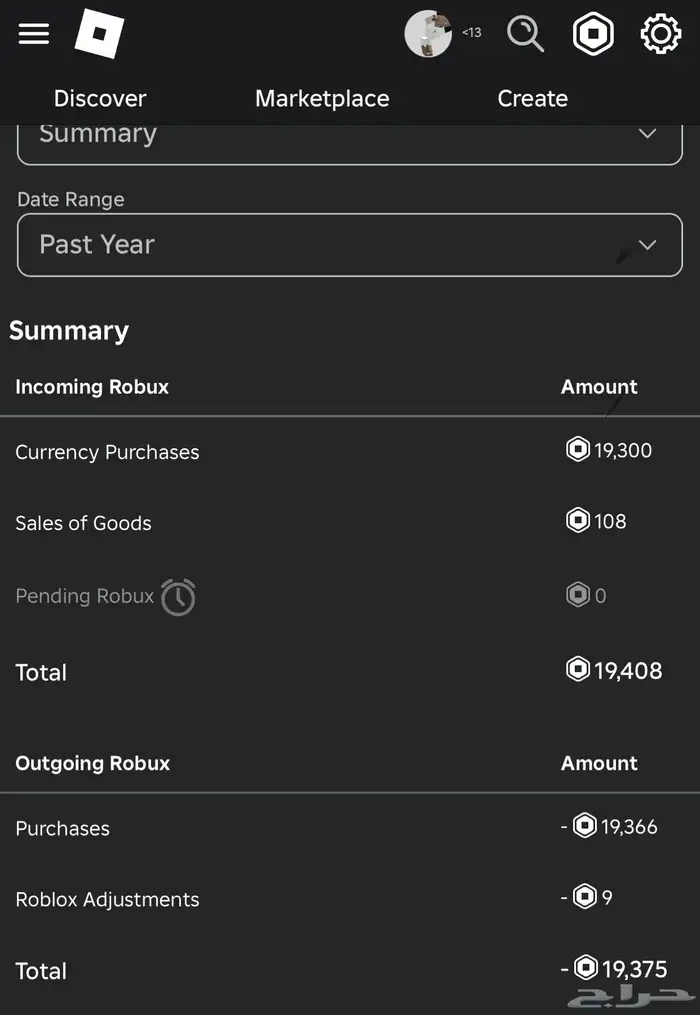The image size is (700, 1015).
Task: Click the Robux icon beside 19,366
Action: coord(585,825)
